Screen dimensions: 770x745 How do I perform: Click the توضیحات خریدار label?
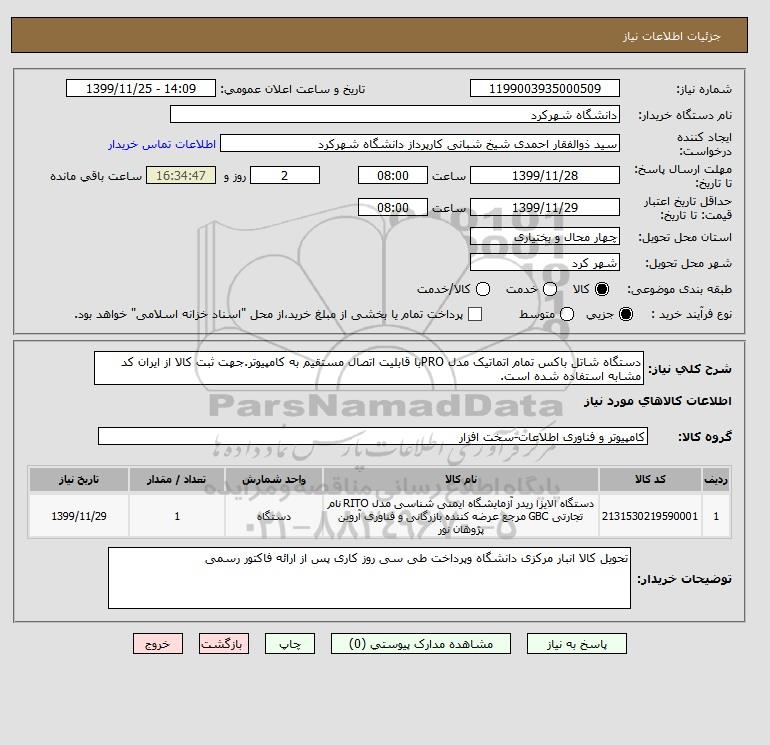(x=685, y=579)
